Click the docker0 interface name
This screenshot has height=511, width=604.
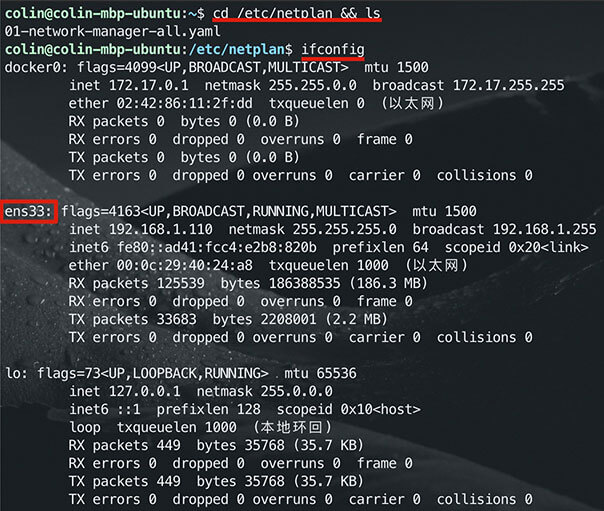(28, 66)
